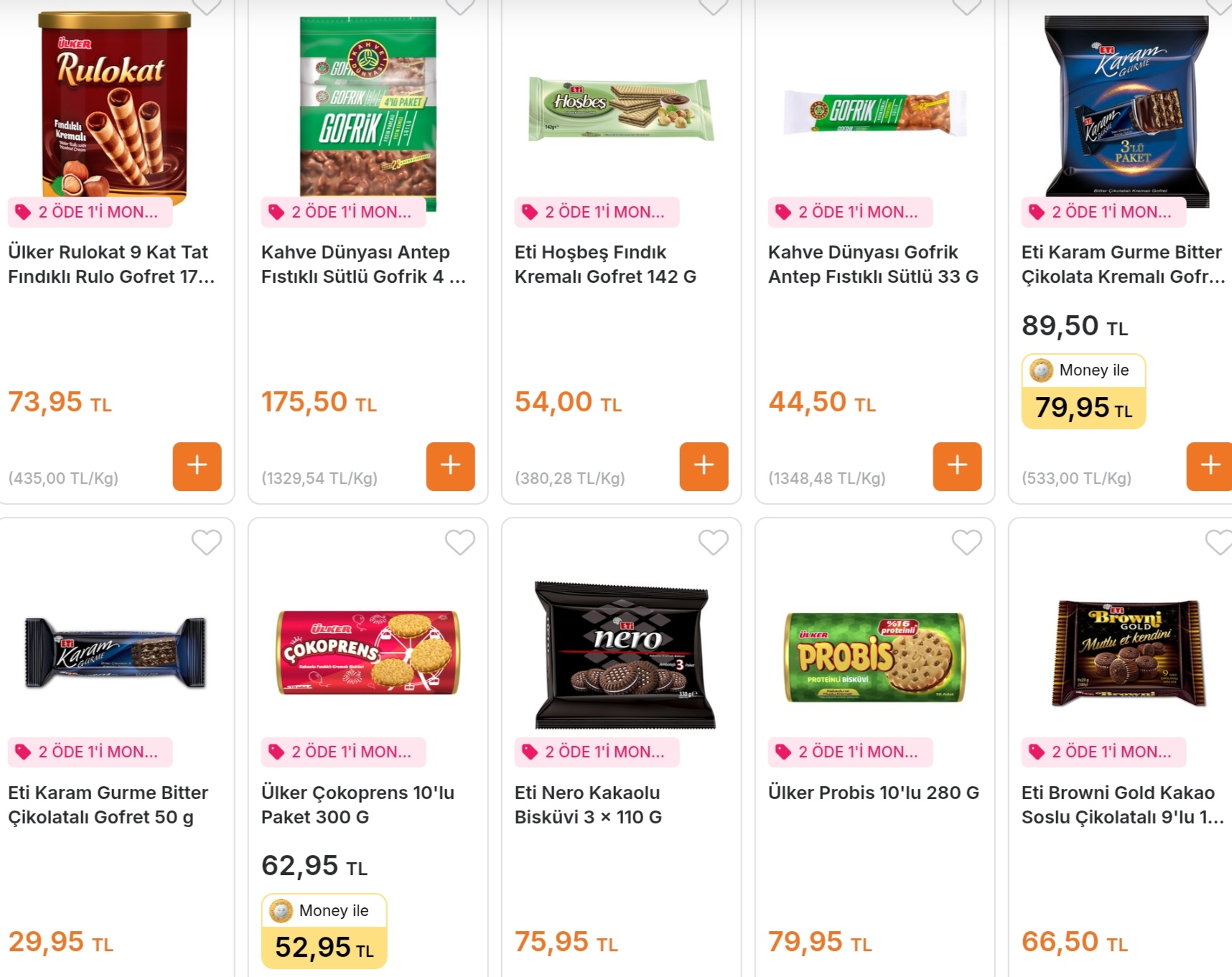This screenshot has height=977, width=1232.
Task: Favorite the Ülker Çokoprens product
Action: [460, 542]
